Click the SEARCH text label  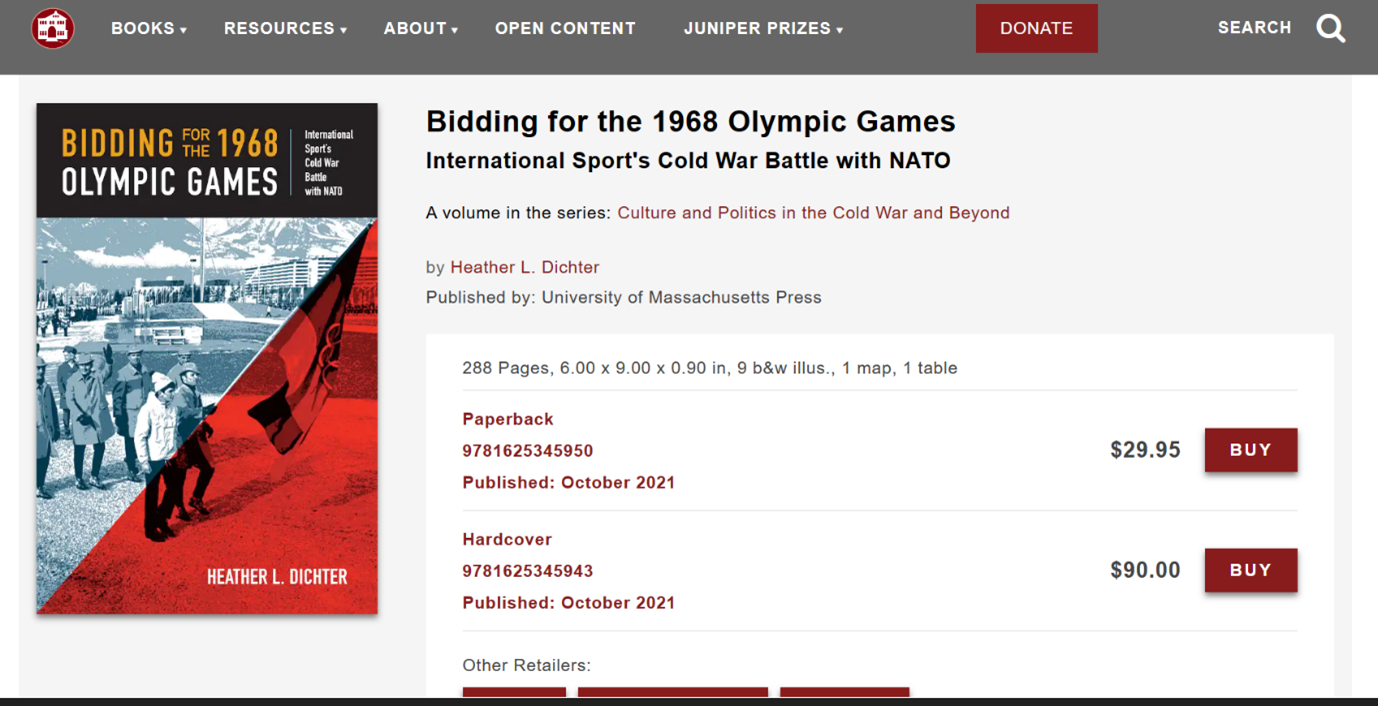(1254, 28)
